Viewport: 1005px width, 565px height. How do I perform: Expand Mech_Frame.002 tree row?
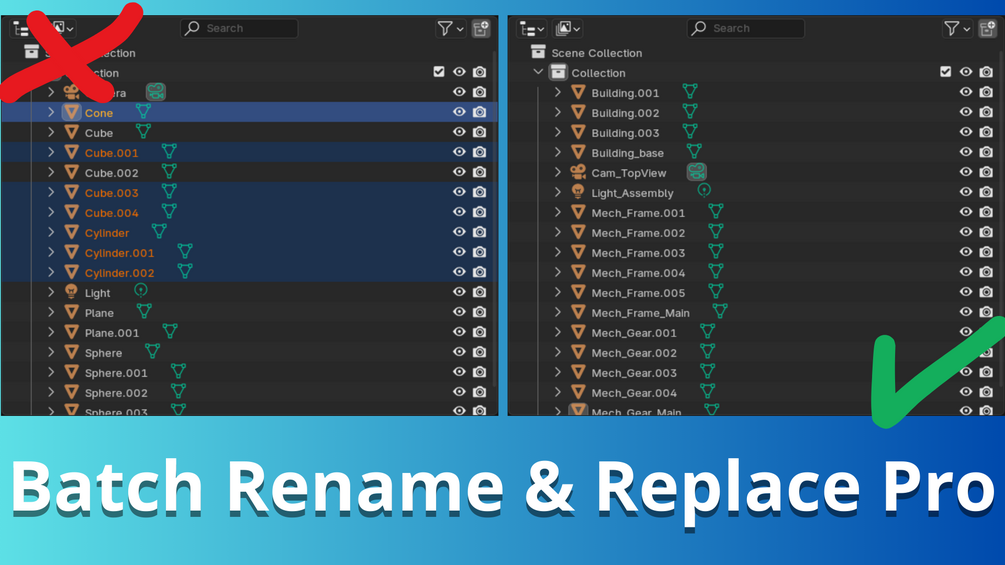coord(558,233)
